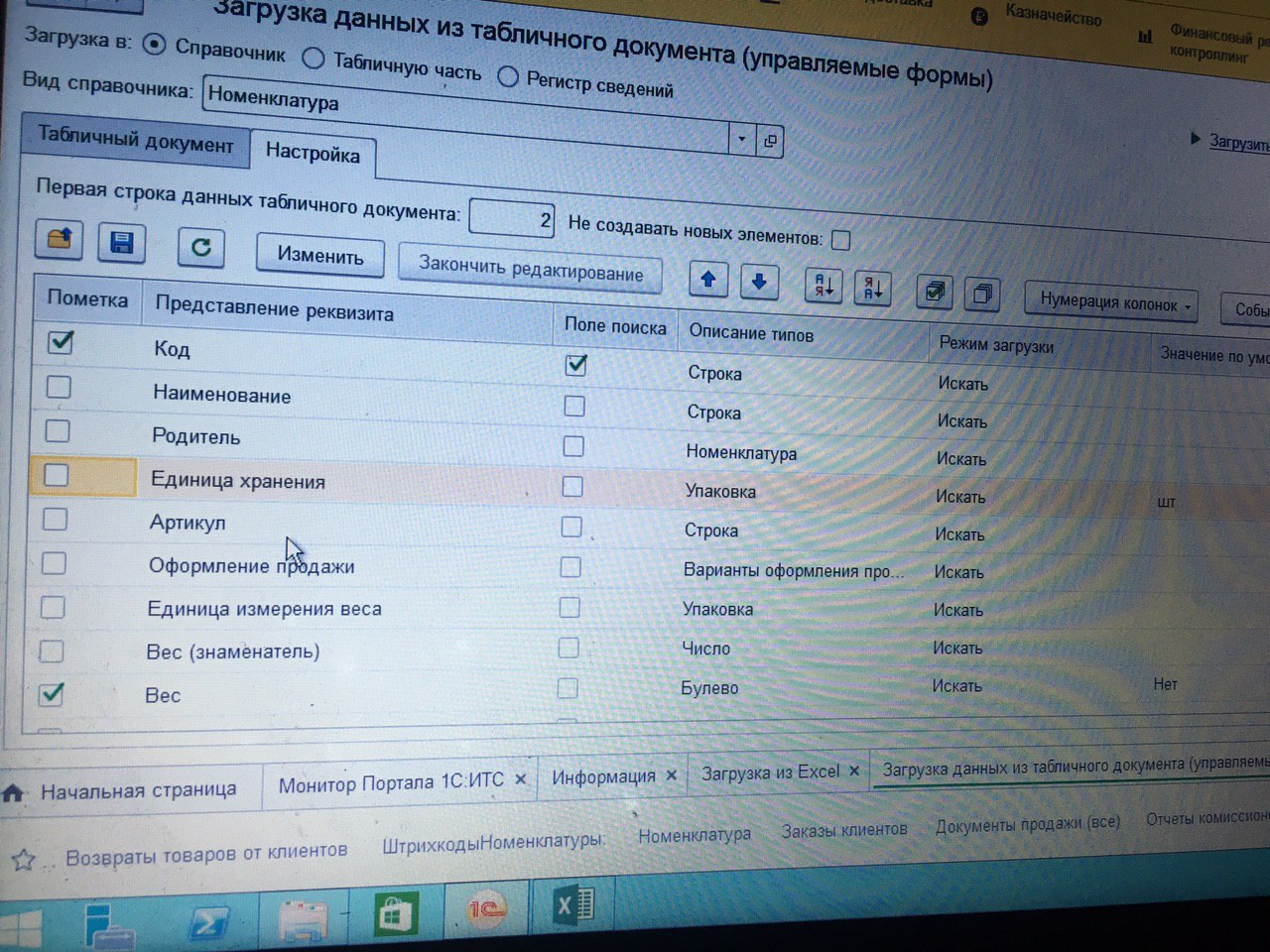Open Excel from the taskbar
The image size is (1270, 952).
pos(573,903)
